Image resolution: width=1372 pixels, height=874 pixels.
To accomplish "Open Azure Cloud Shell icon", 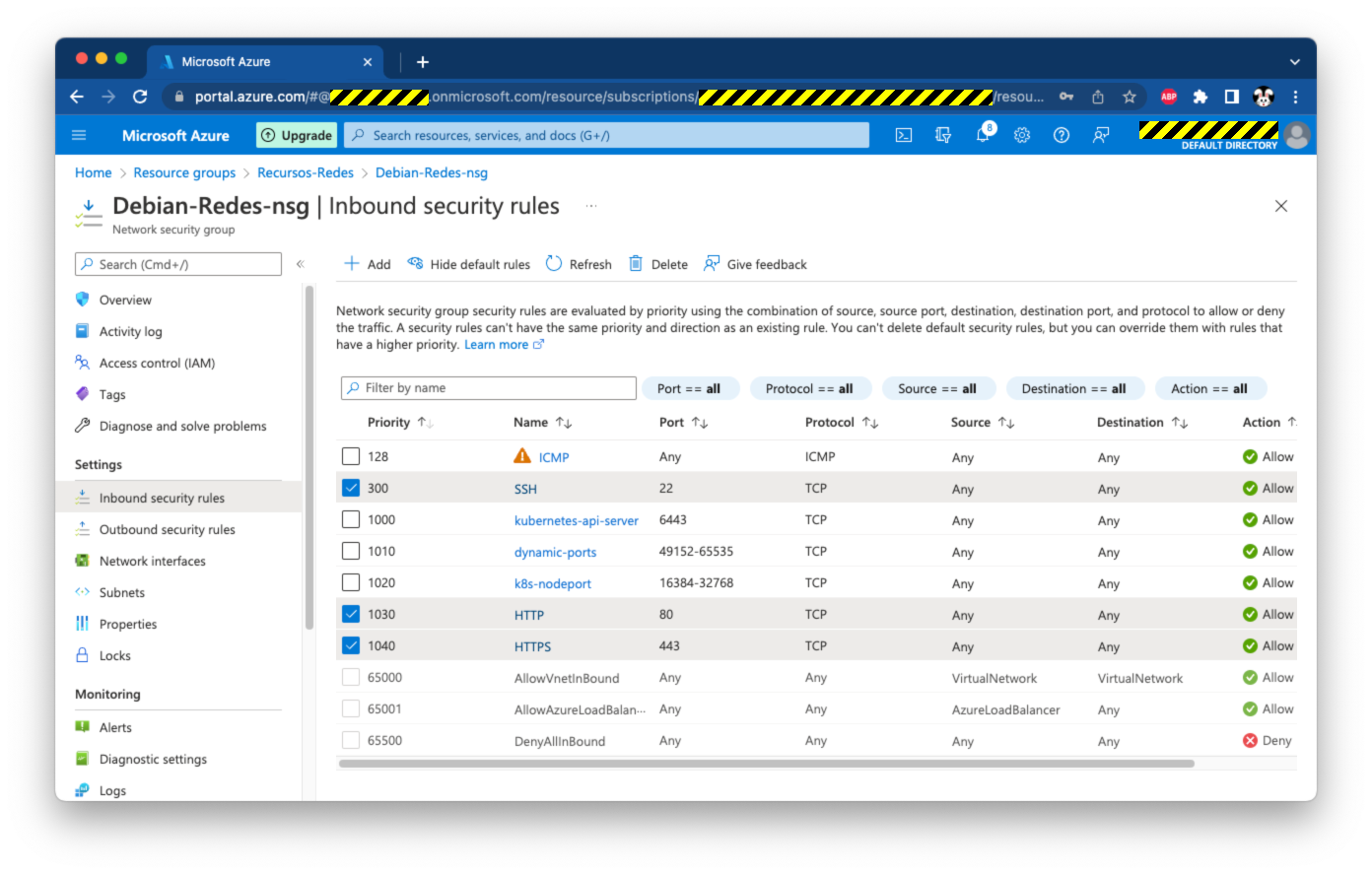I will 903,135.
